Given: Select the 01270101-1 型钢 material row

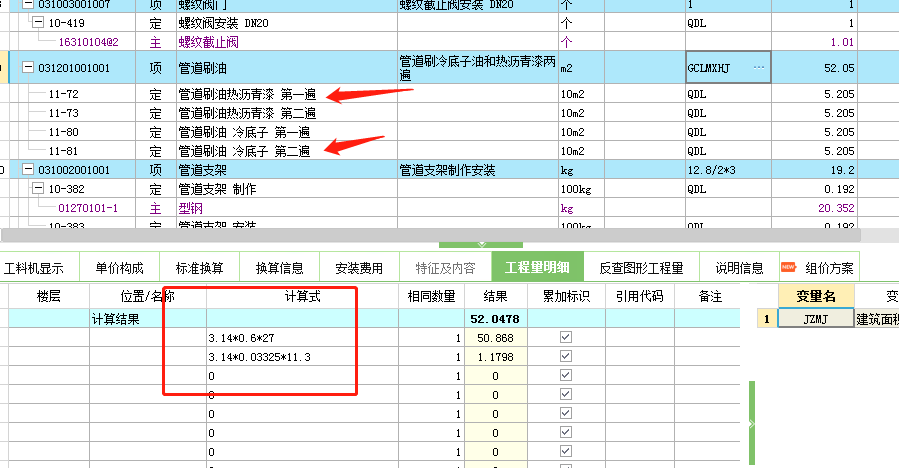Looking at the screenshot, I should (x=430, y=208).
